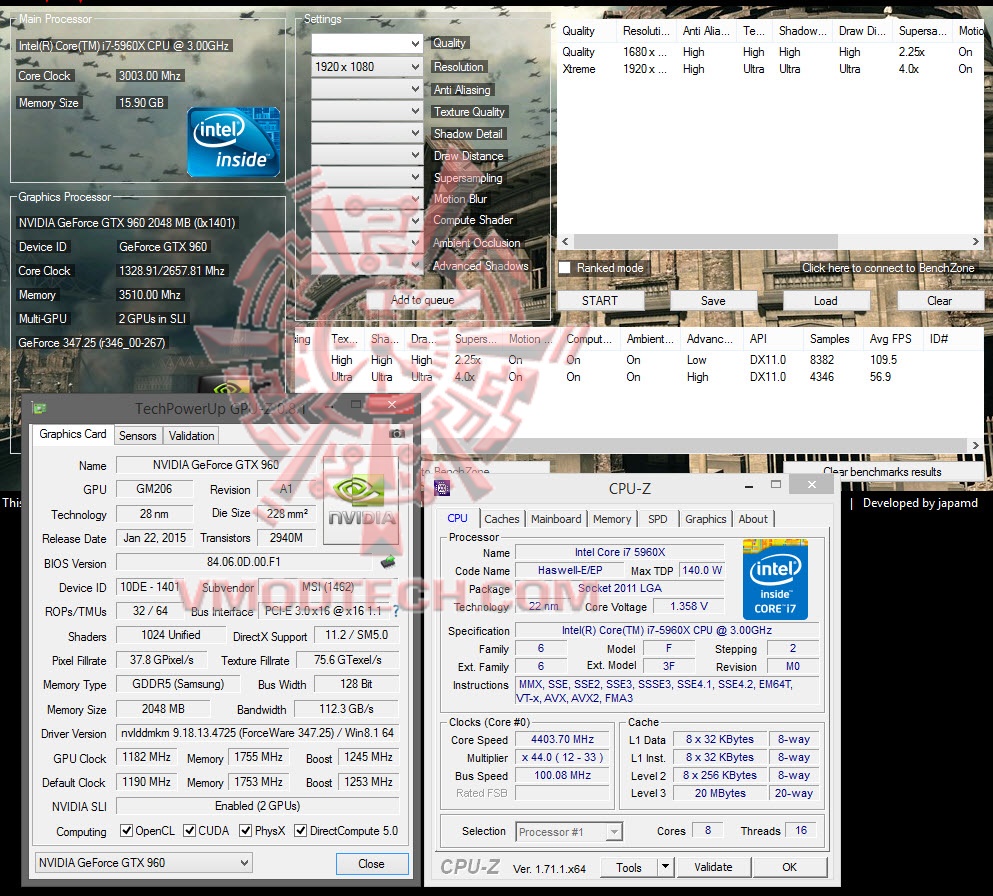Click the Save button
The width and height of the screenshot is (993, 896).
pos(713,301)
